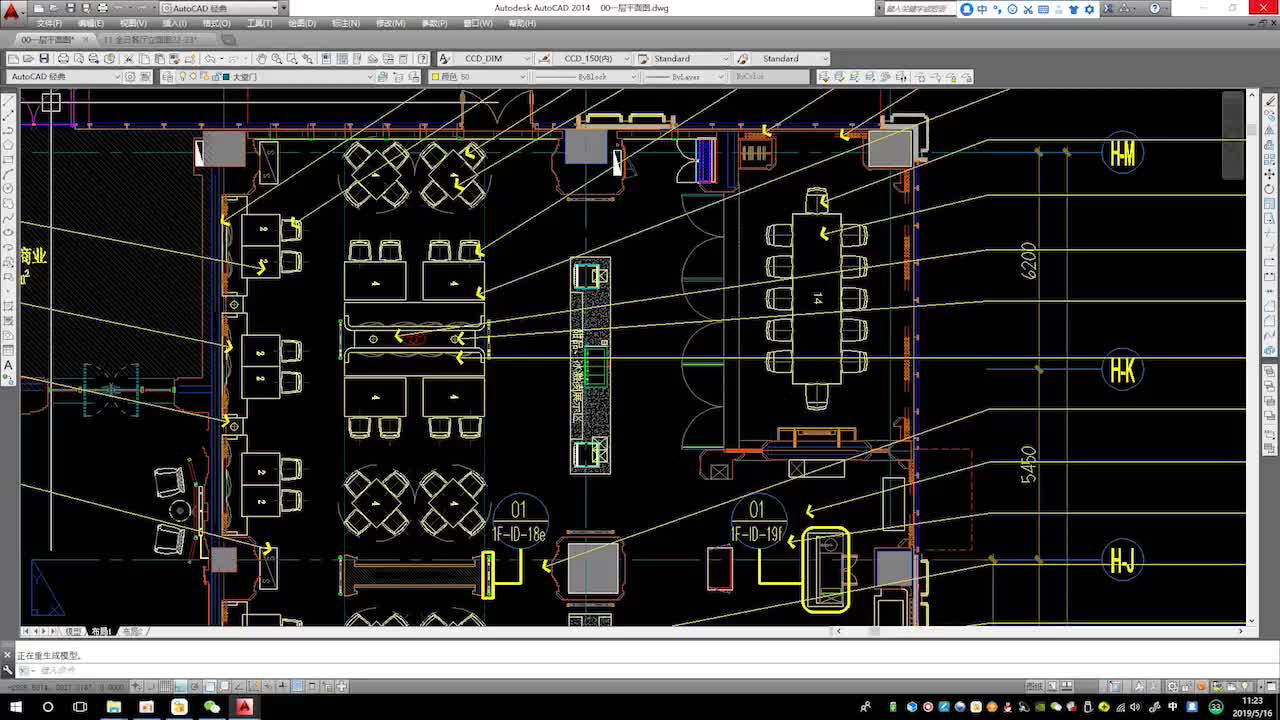Image resolution: width=1280 pixels, height=720 pixels.
Task: Open the ByLayer lineweight dropdown
Action: [x=685, y=76]
